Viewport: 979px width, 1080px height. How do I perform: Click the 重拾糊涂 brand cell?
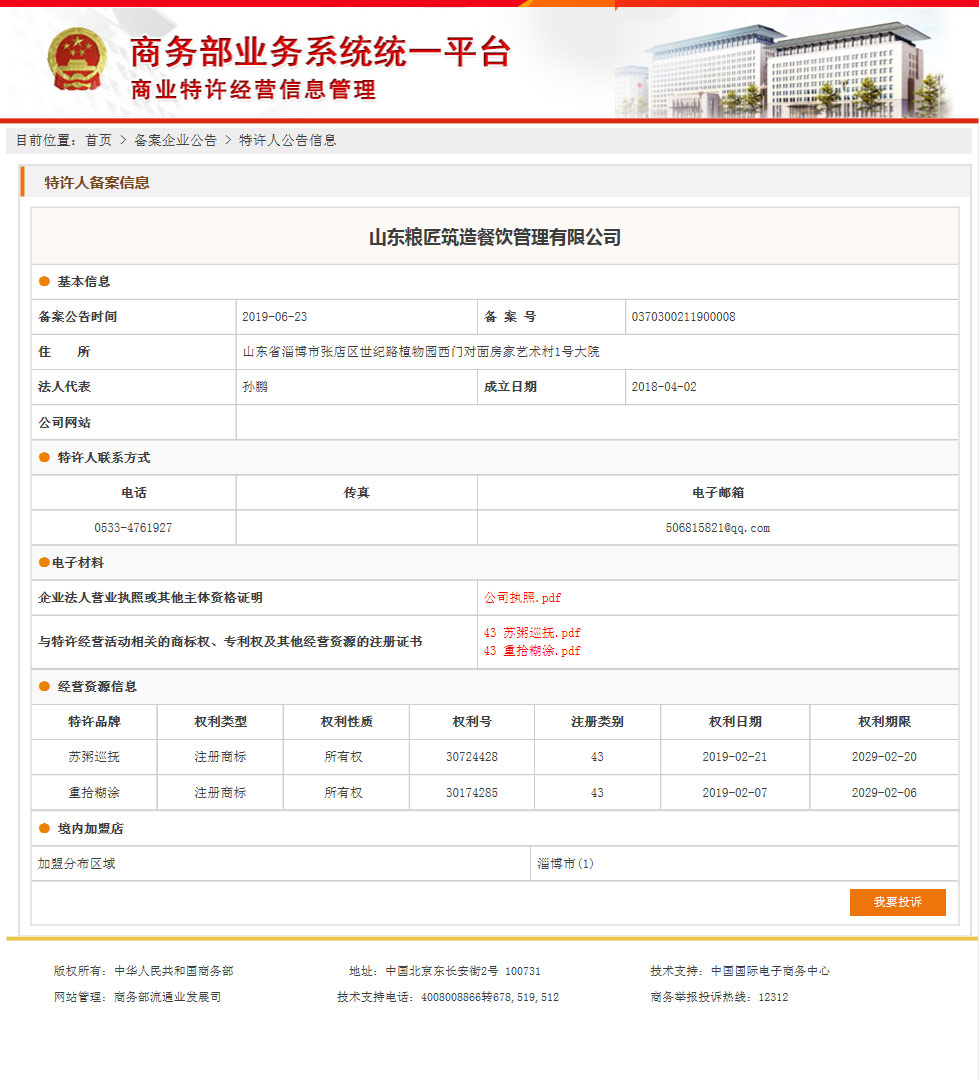pos(94,793)
